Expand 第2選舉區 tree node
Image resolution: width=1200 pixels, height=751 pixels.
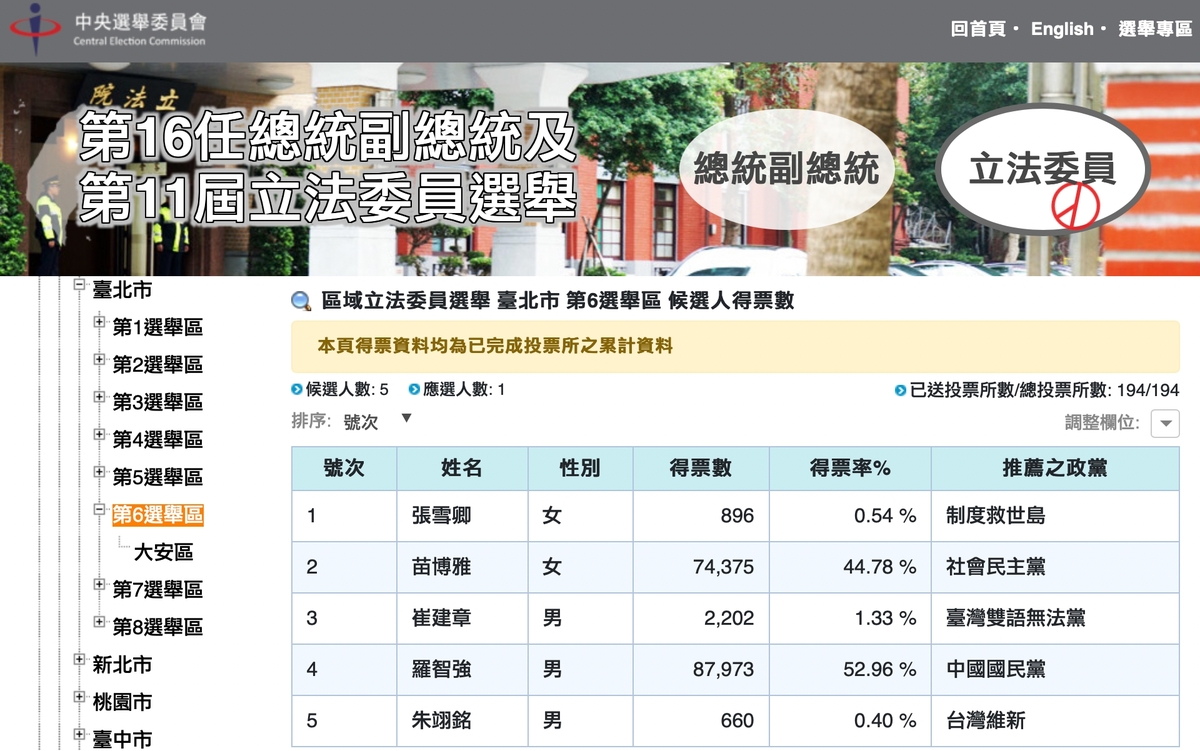pos(100,360)
